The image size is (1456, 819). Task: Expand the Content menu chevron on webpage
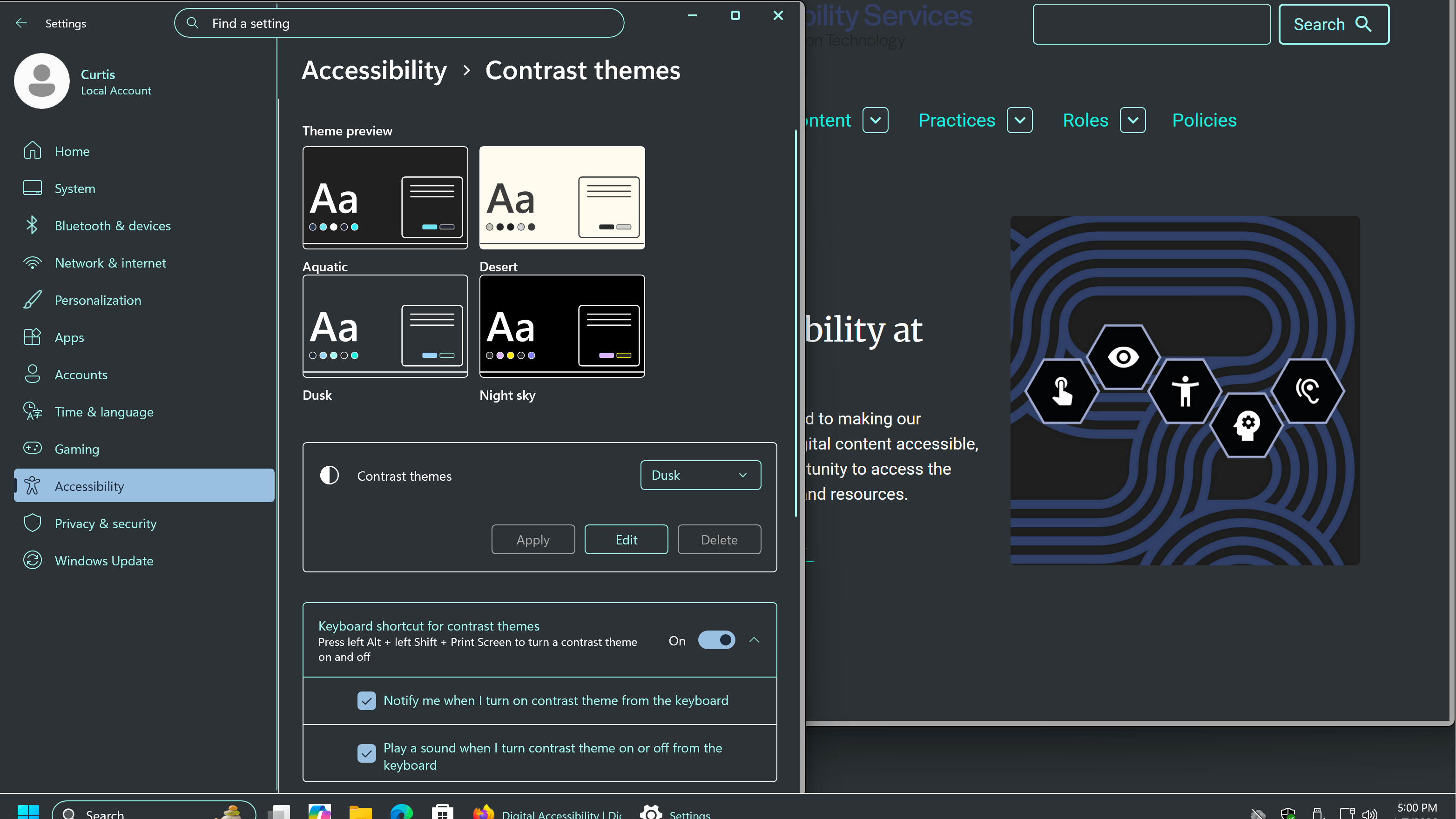[876, 121]
